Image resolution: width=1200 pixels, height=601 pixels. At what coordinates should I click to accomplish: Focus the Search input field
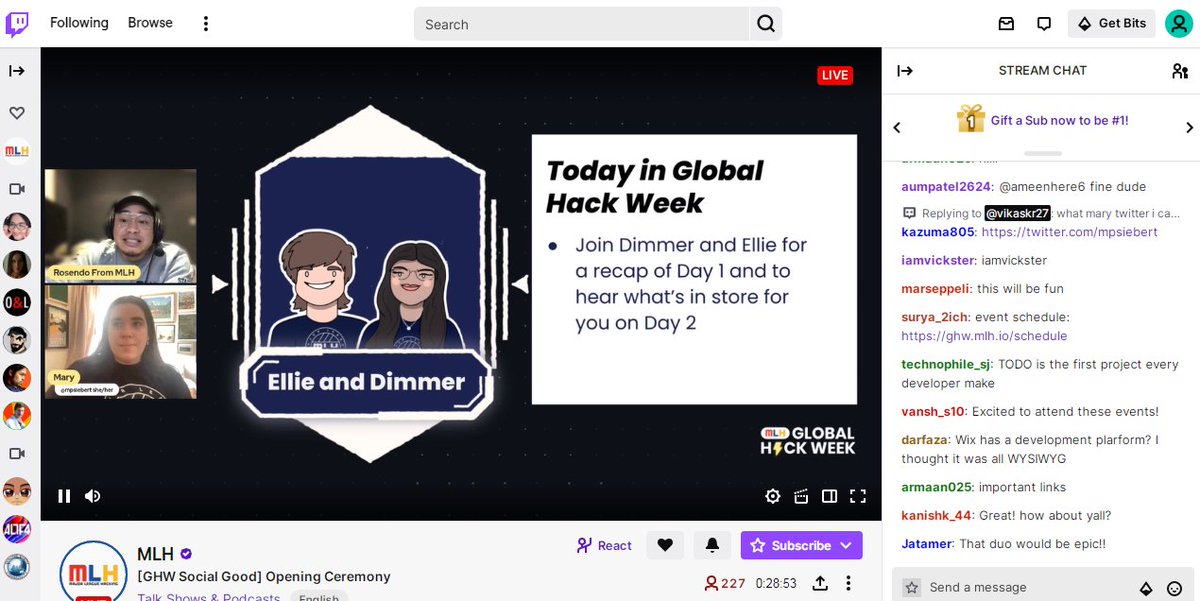(582, 24)
